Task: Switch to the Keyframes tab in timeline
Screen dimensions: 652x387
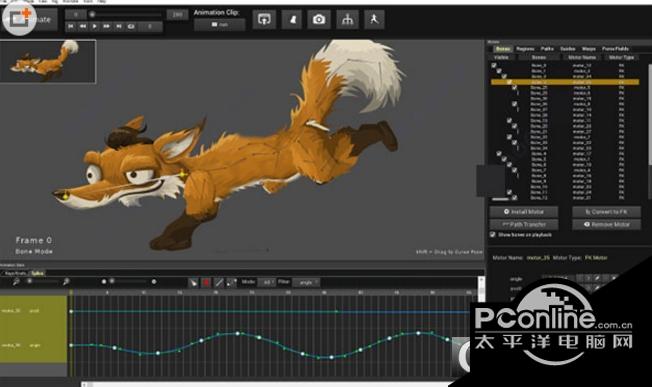Action: (15, 274)
